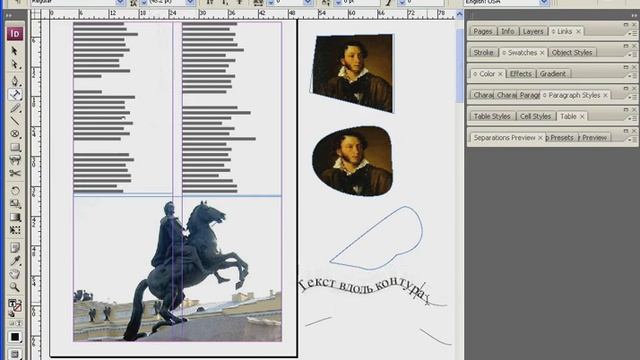Open the Object Styles tab
Screen dimensions: 640x360
(571, 53)
